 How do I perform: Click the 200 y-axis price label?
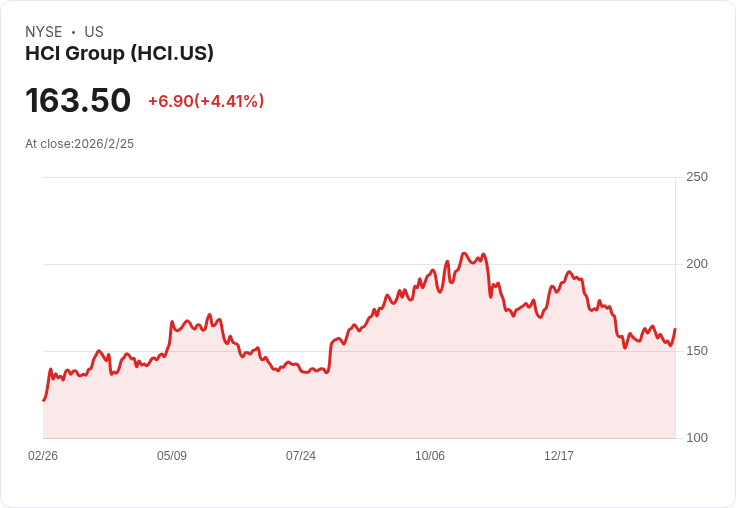click(697, 264)
